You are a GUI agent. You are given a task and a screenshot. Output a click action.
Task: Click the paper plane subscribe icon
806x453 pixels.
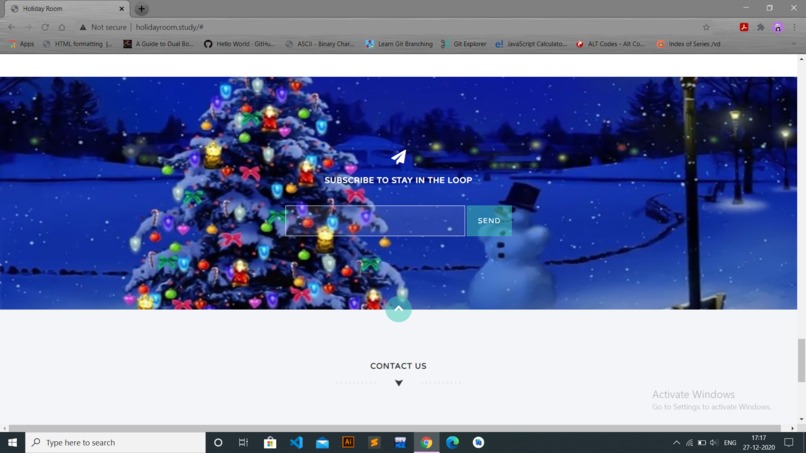[398, 157]
